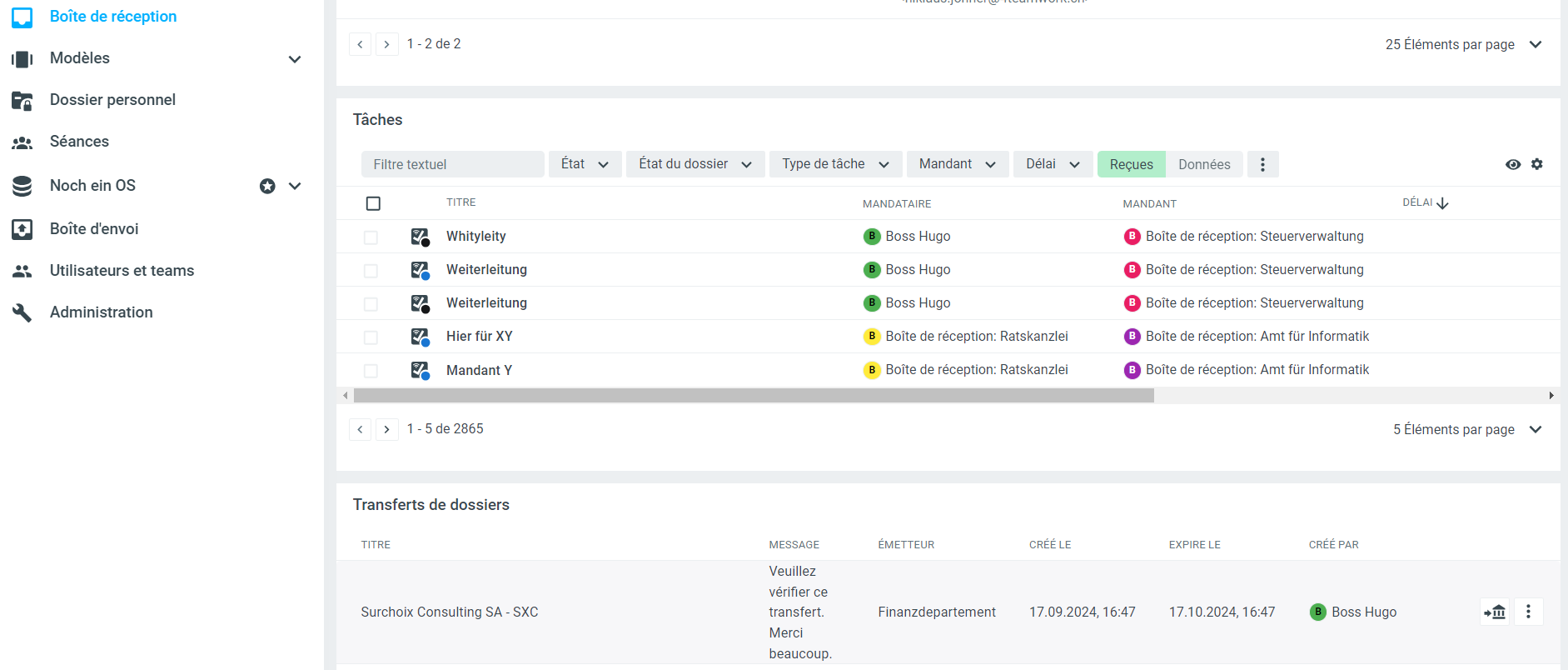Check the select-all checkbox in Tâches header
The image size is (1568, 670).
373,203
